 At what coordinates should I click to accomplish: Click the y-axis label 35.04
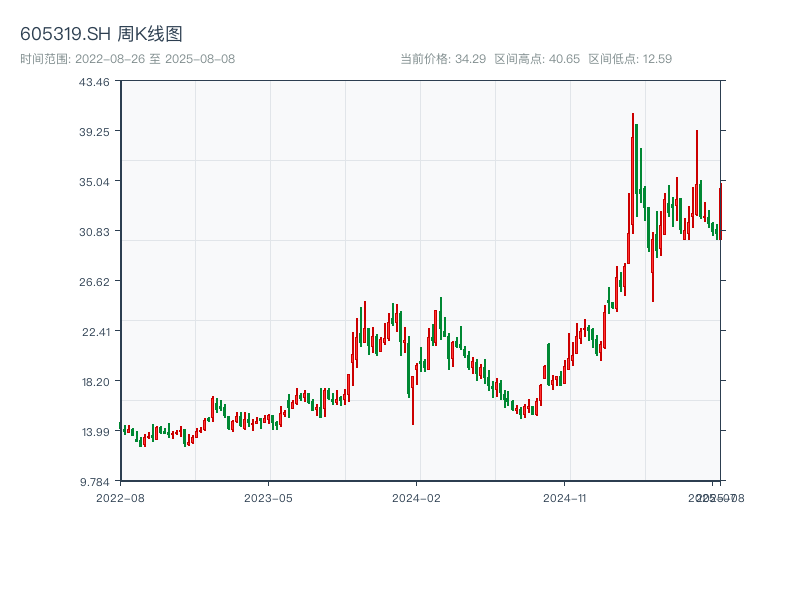[94, 182]
